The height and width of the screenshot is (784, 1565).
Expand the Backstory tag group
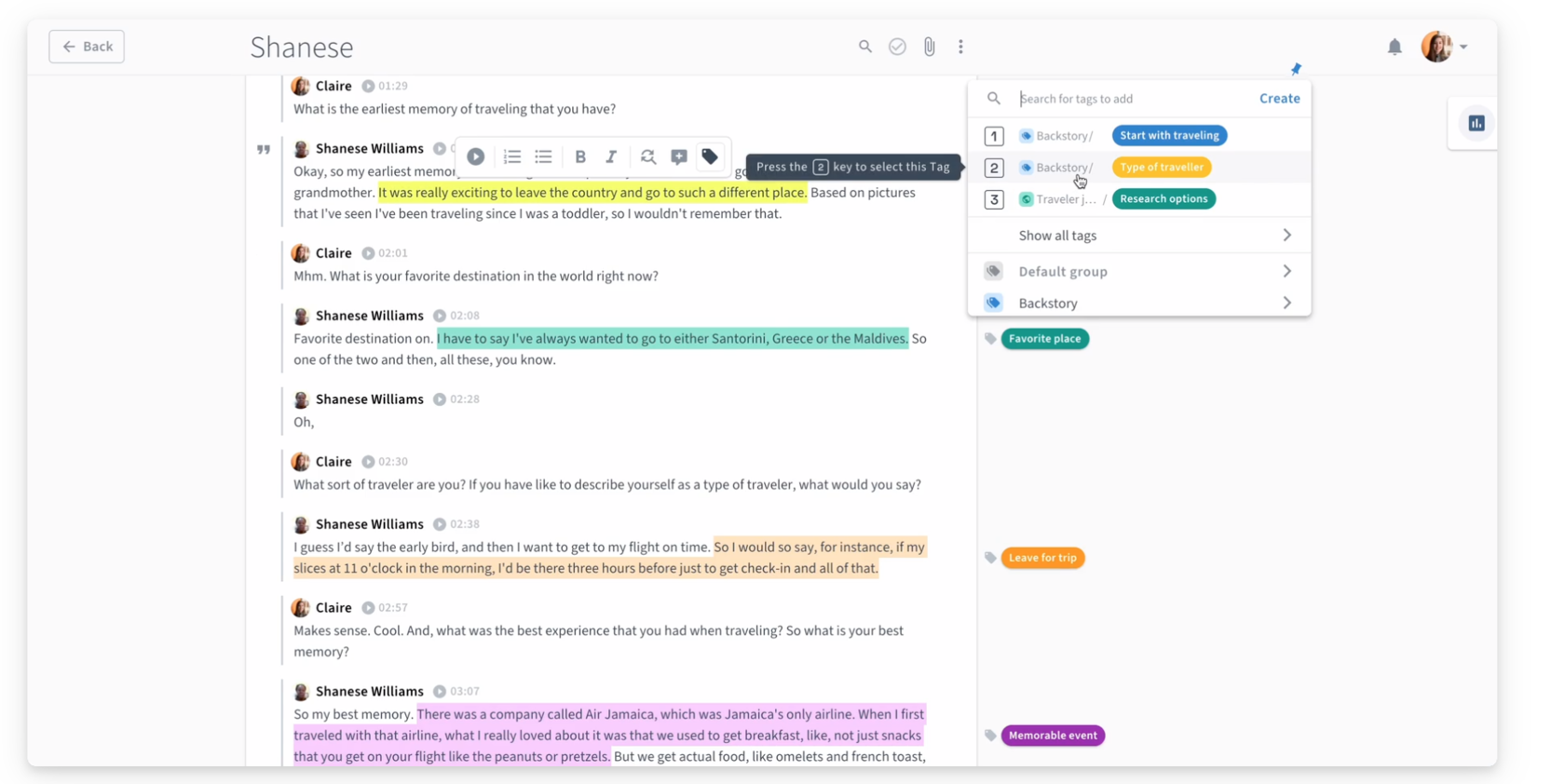coord(1139,303)
